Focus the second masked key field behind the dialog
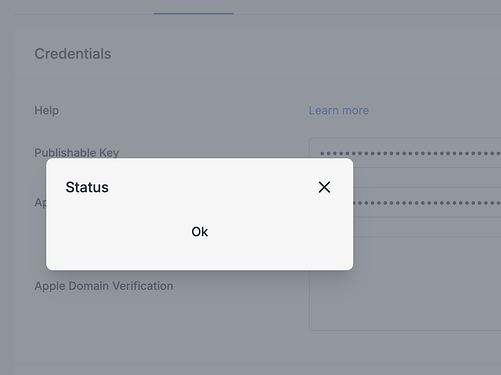Viewport: 501px width, 375px height. click(x=427, y=202)
